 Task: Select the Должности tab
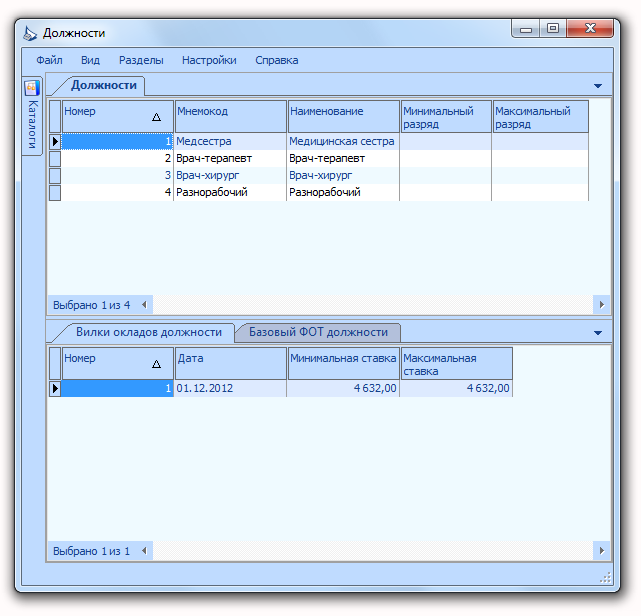(104, 85)
